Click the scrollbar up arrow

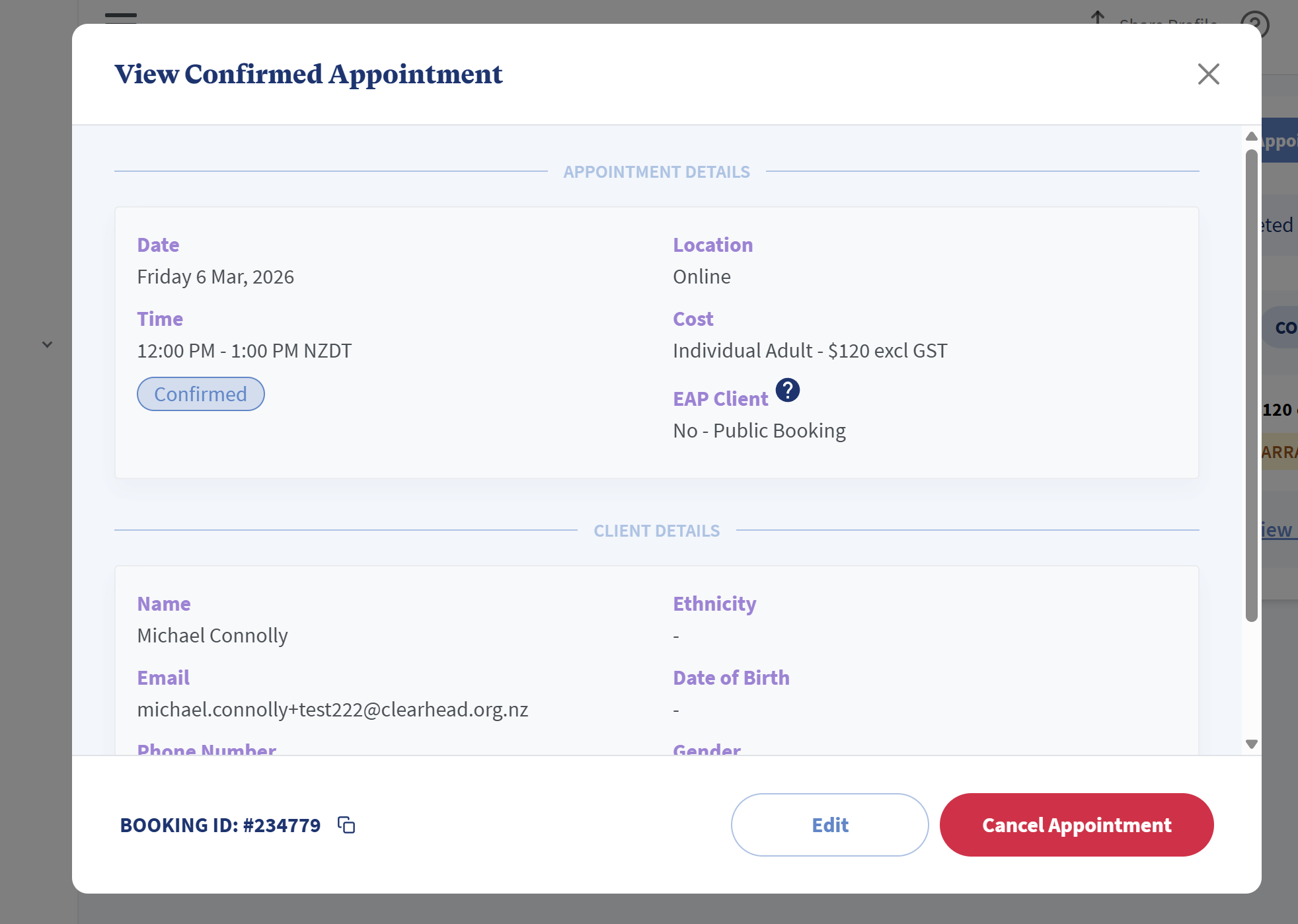coord(1251,136)
